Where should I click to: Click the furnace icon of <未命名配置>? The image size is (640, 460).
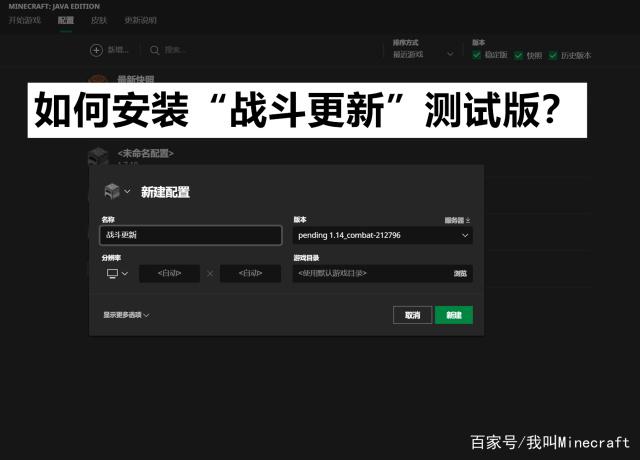point(98,156)
